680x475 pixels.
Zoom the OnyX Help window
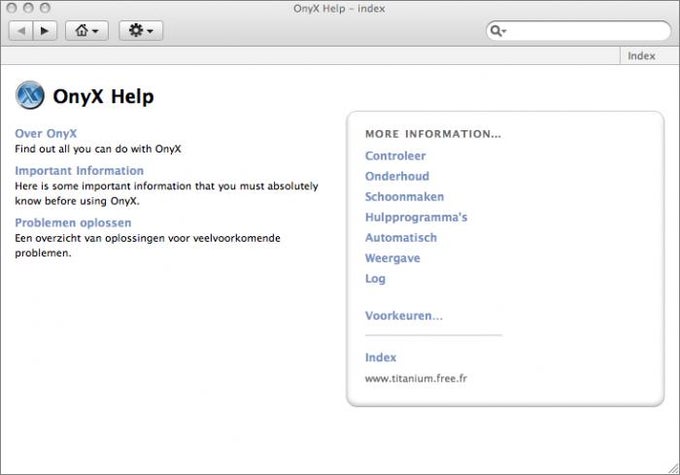(x=45, y=8)
